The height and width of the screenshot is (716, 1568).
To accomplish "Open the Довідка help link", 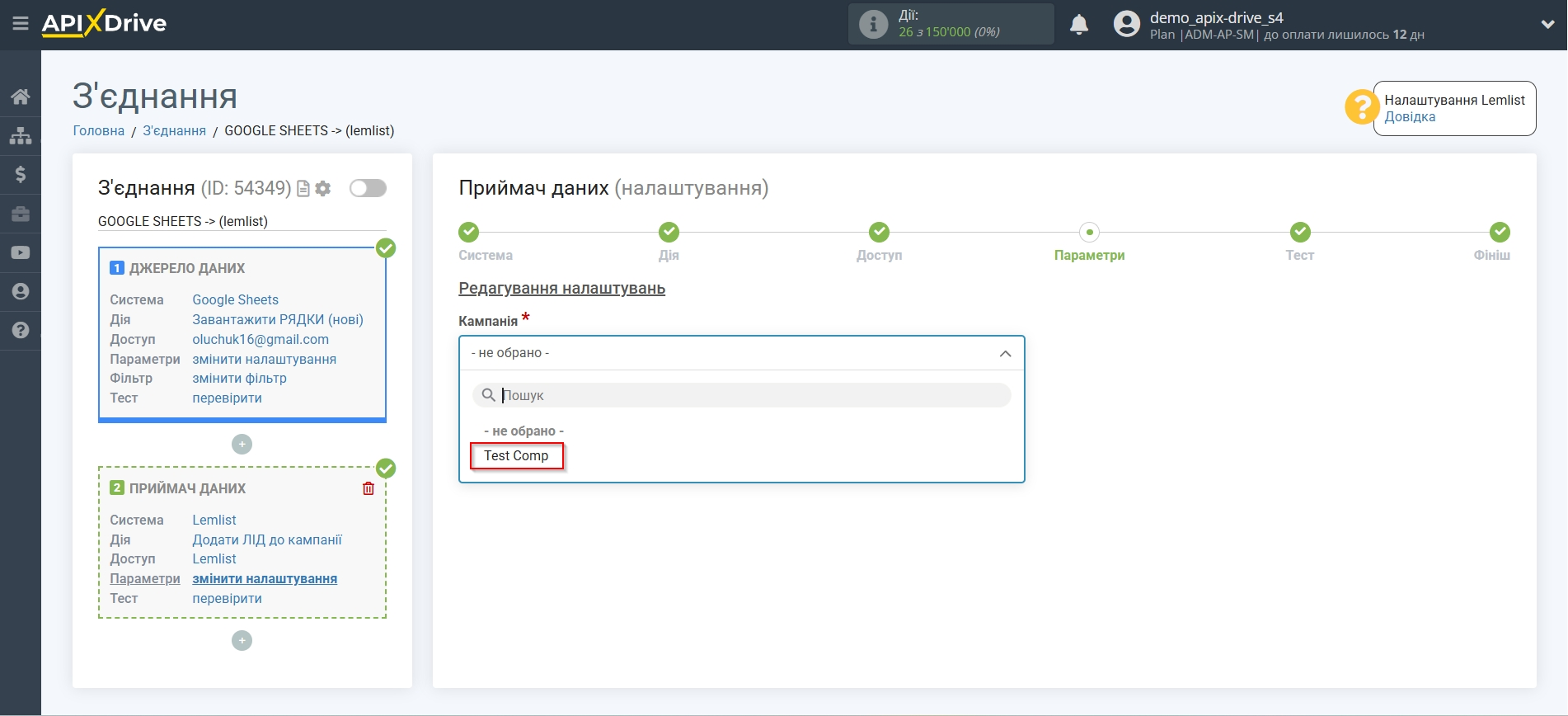I will (1410, 117).
